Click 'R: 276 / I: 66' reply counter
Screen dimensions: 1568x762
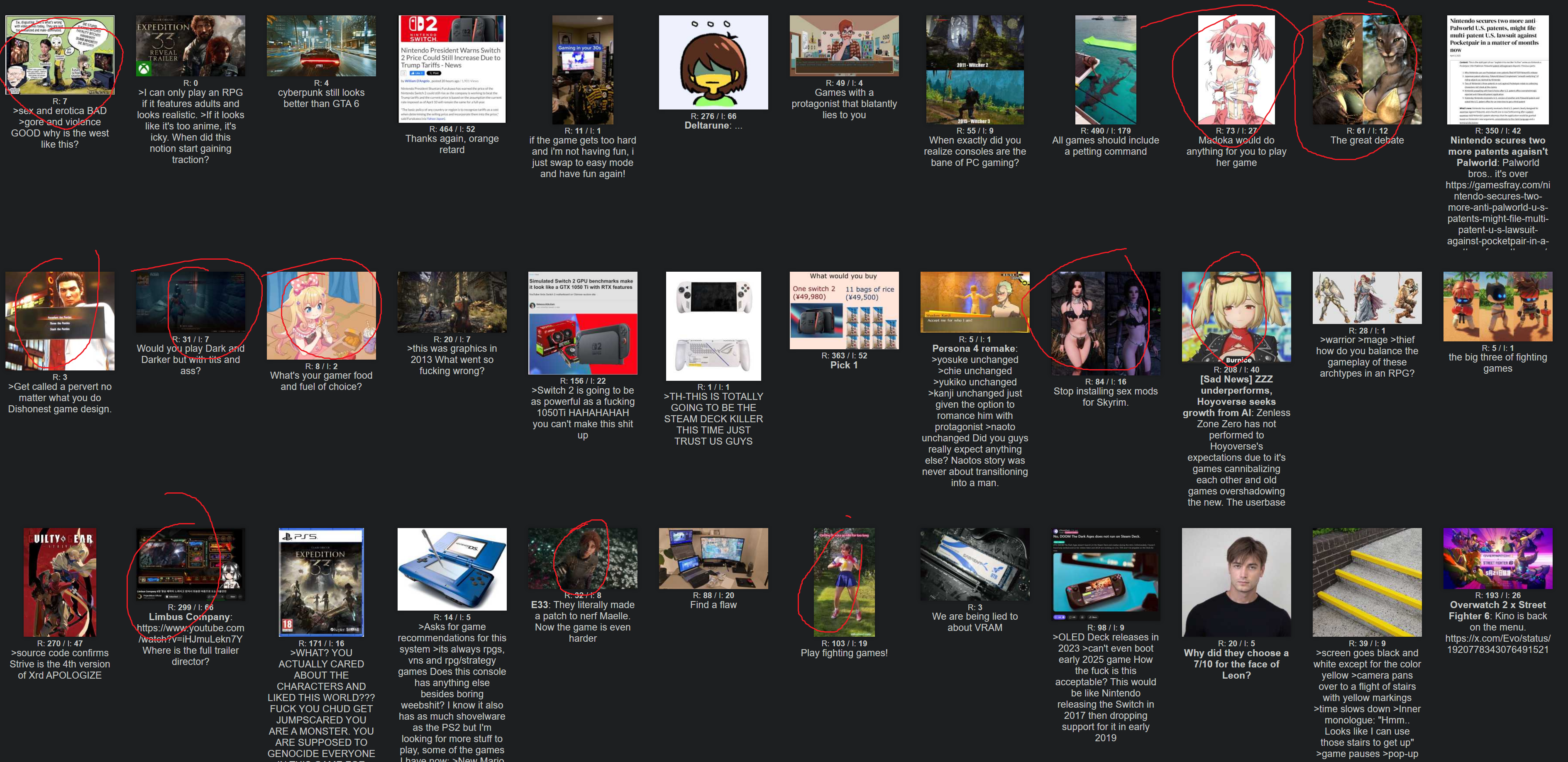713,116
